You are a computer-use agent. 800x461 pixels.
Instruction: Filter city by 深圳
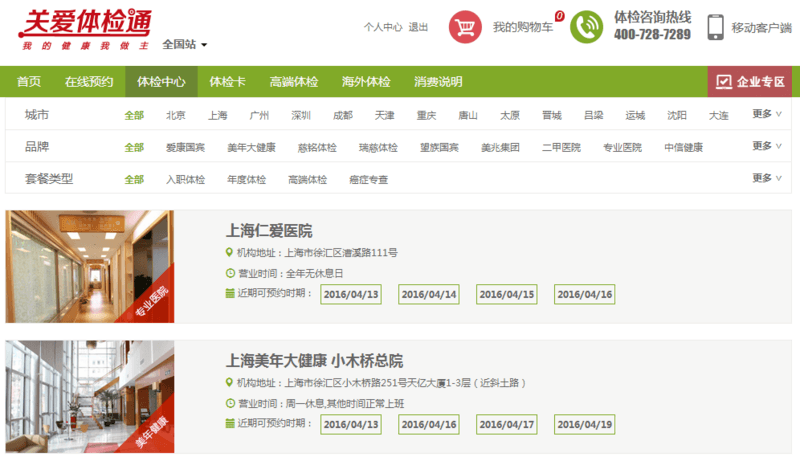click(301, 115)
